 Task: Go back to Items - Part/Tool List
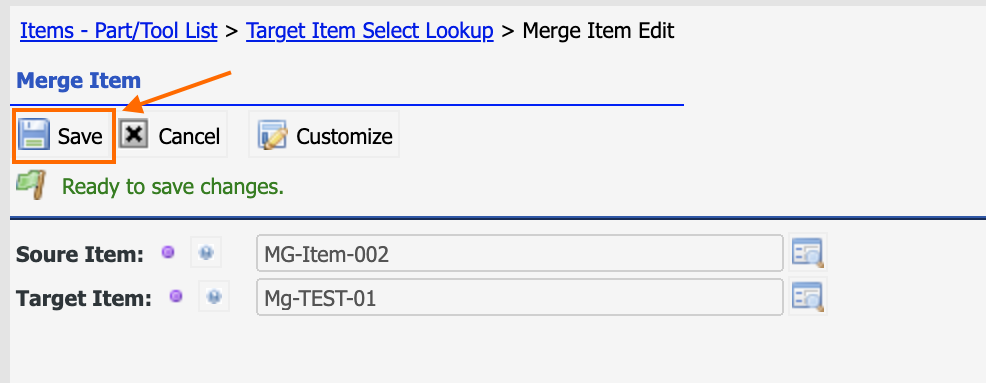pos(119,30)
